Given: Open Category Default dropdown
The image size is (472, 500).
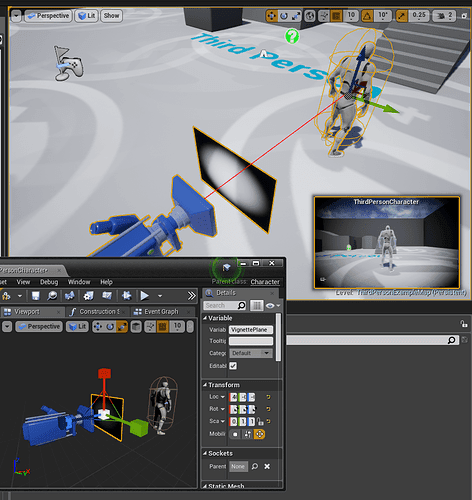Looking at the screenshot, I should pos(251,353).
